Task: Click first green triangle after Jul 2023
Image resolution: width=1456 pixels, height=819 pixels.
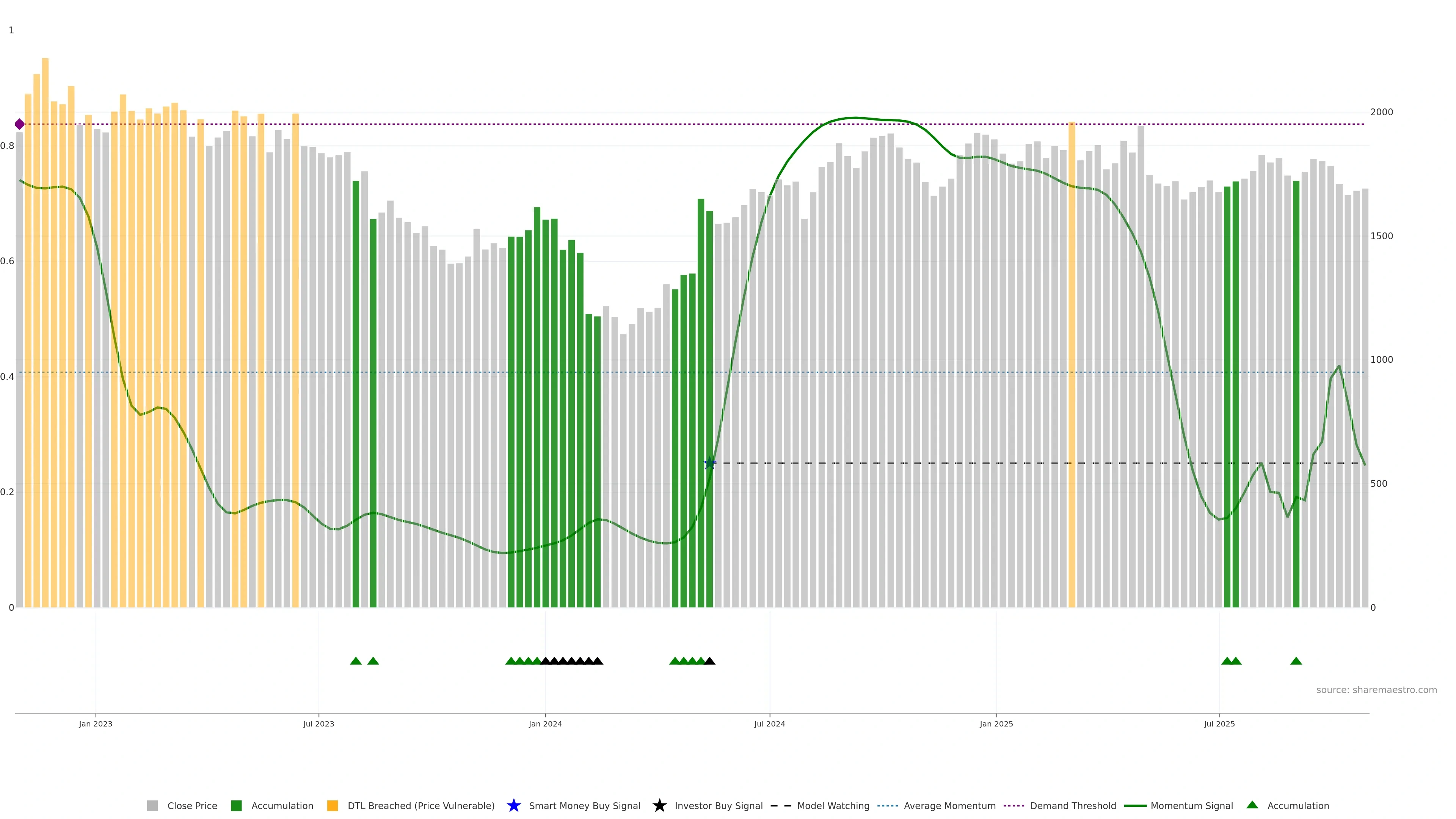Action: 356,661
